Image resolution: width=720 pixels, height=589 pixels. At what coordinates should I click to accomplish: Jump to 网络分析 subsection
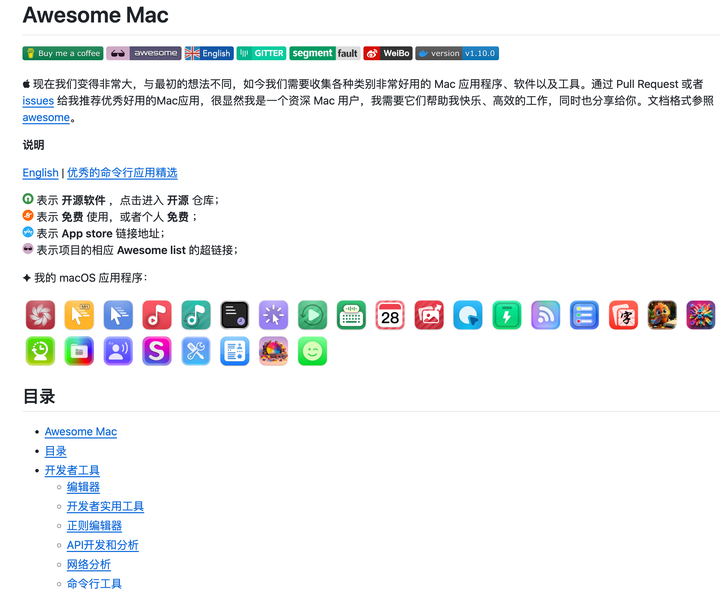pos(89,564)
